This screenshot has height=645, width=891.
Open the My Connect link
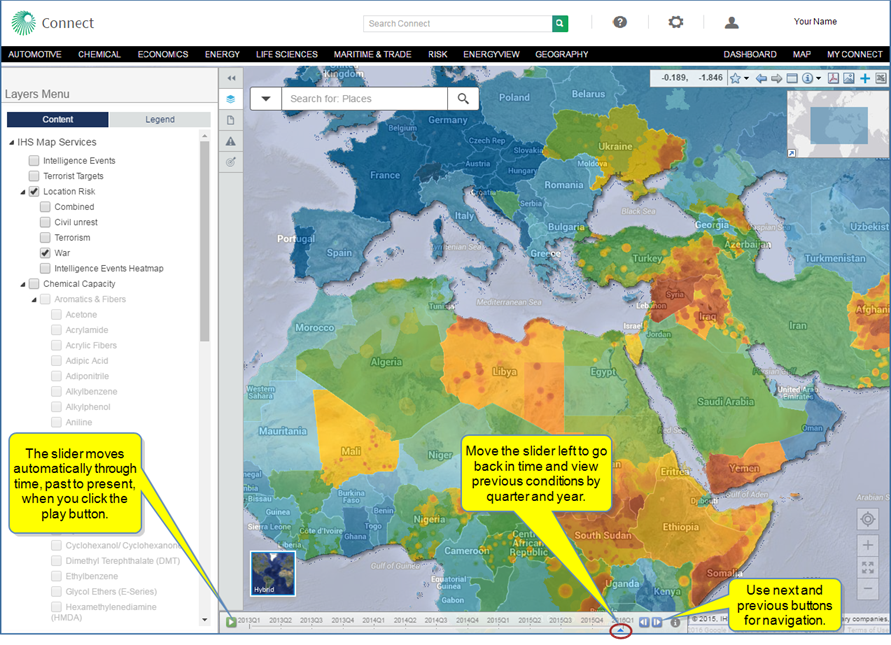(855, 55)
